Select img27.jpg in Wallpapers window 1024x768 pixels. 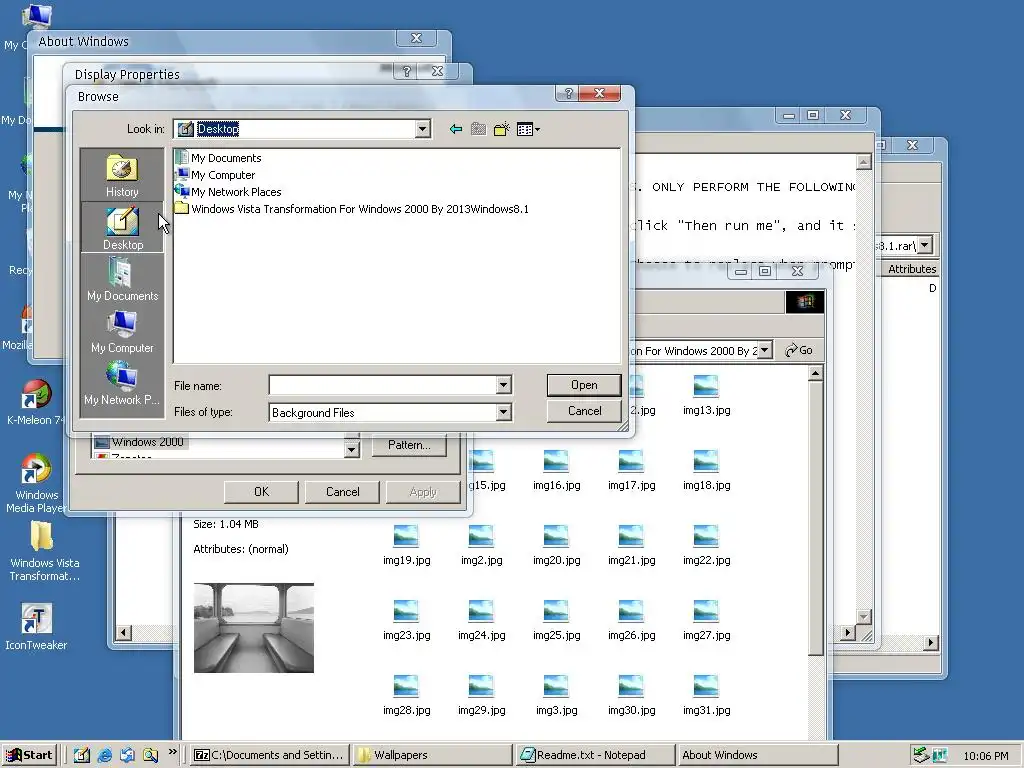(706, 620)
